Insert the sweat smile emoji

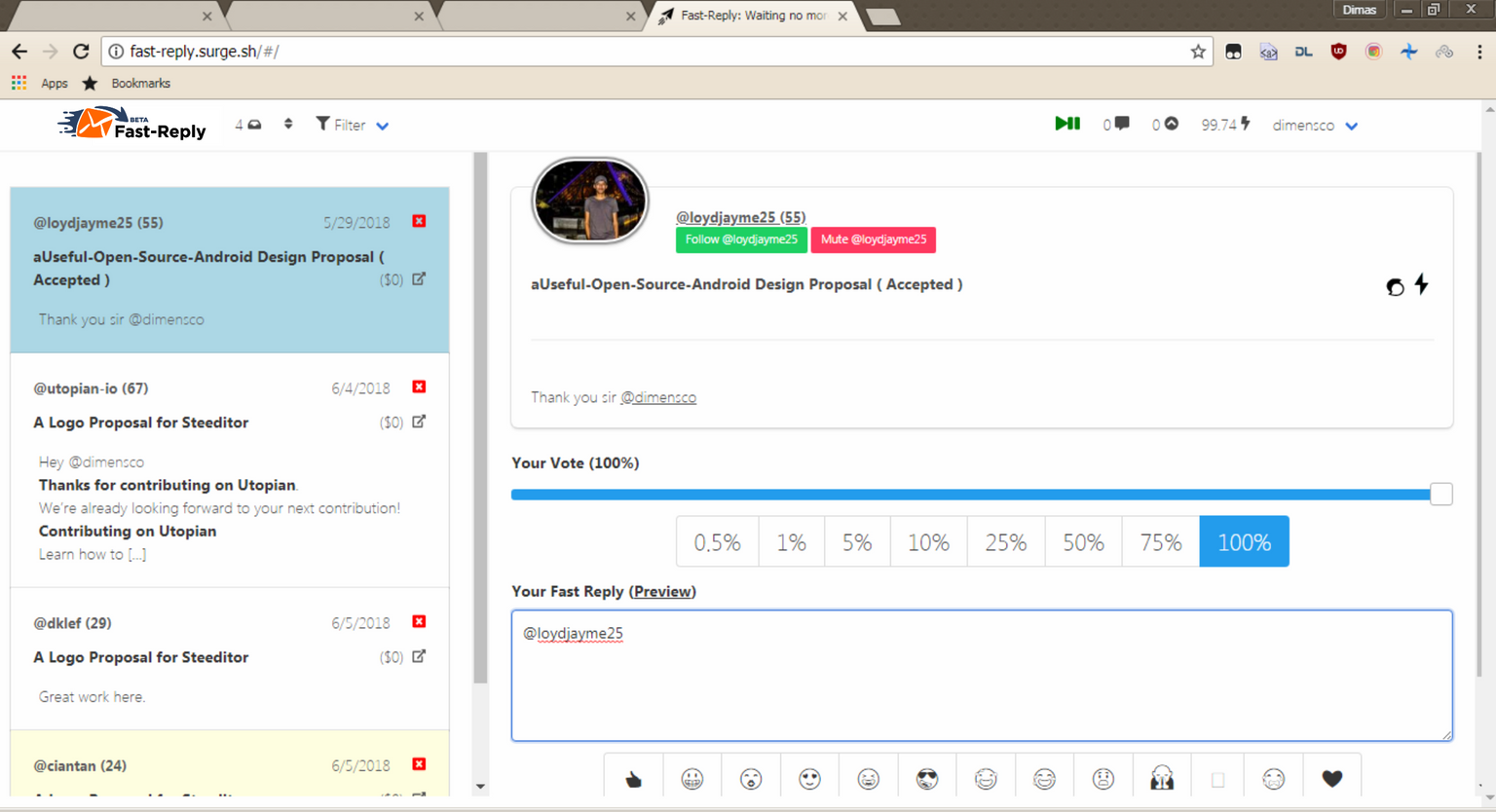coord(1044,779)
